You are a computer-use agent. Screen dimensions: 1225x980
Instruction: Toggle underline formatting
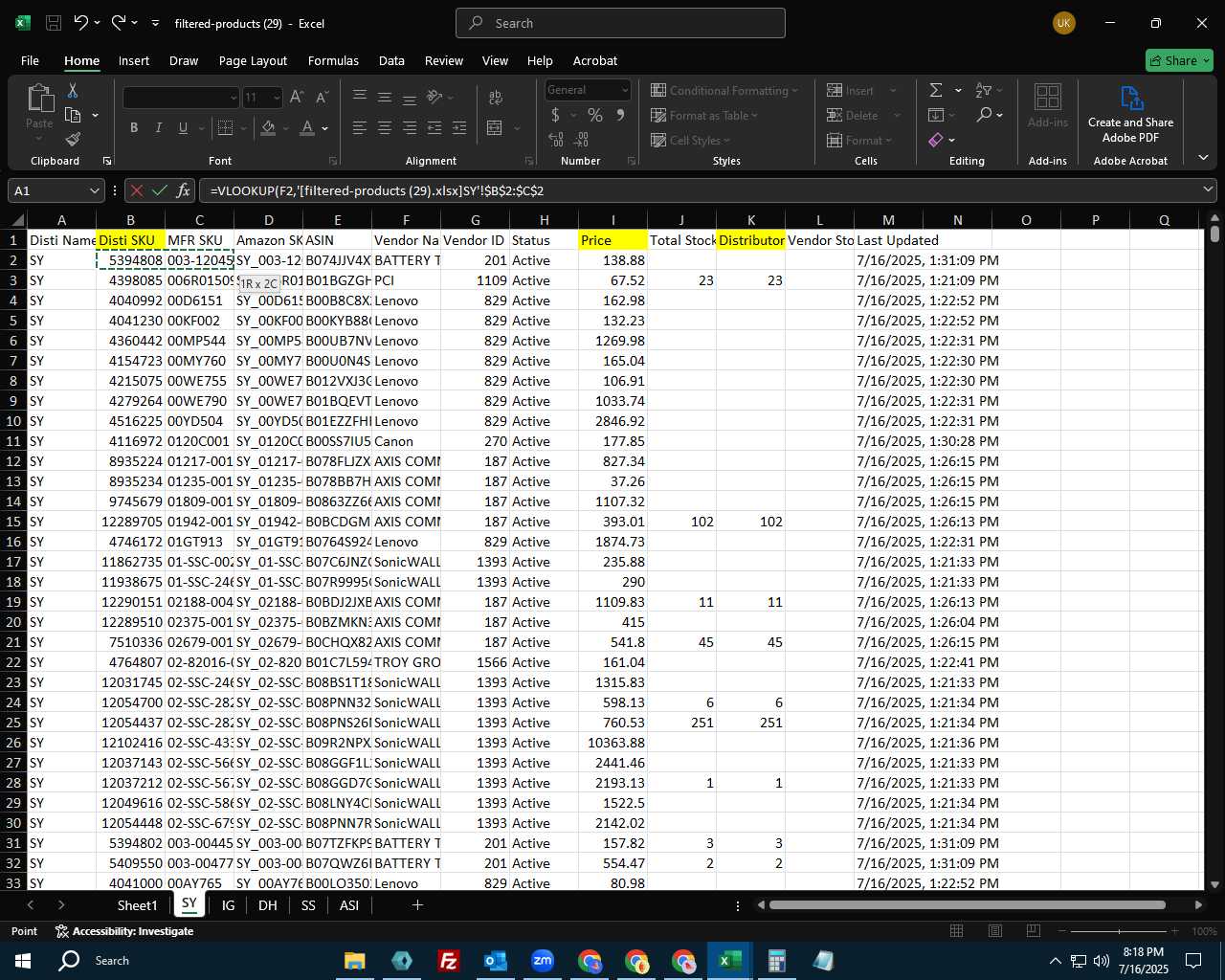183,127
